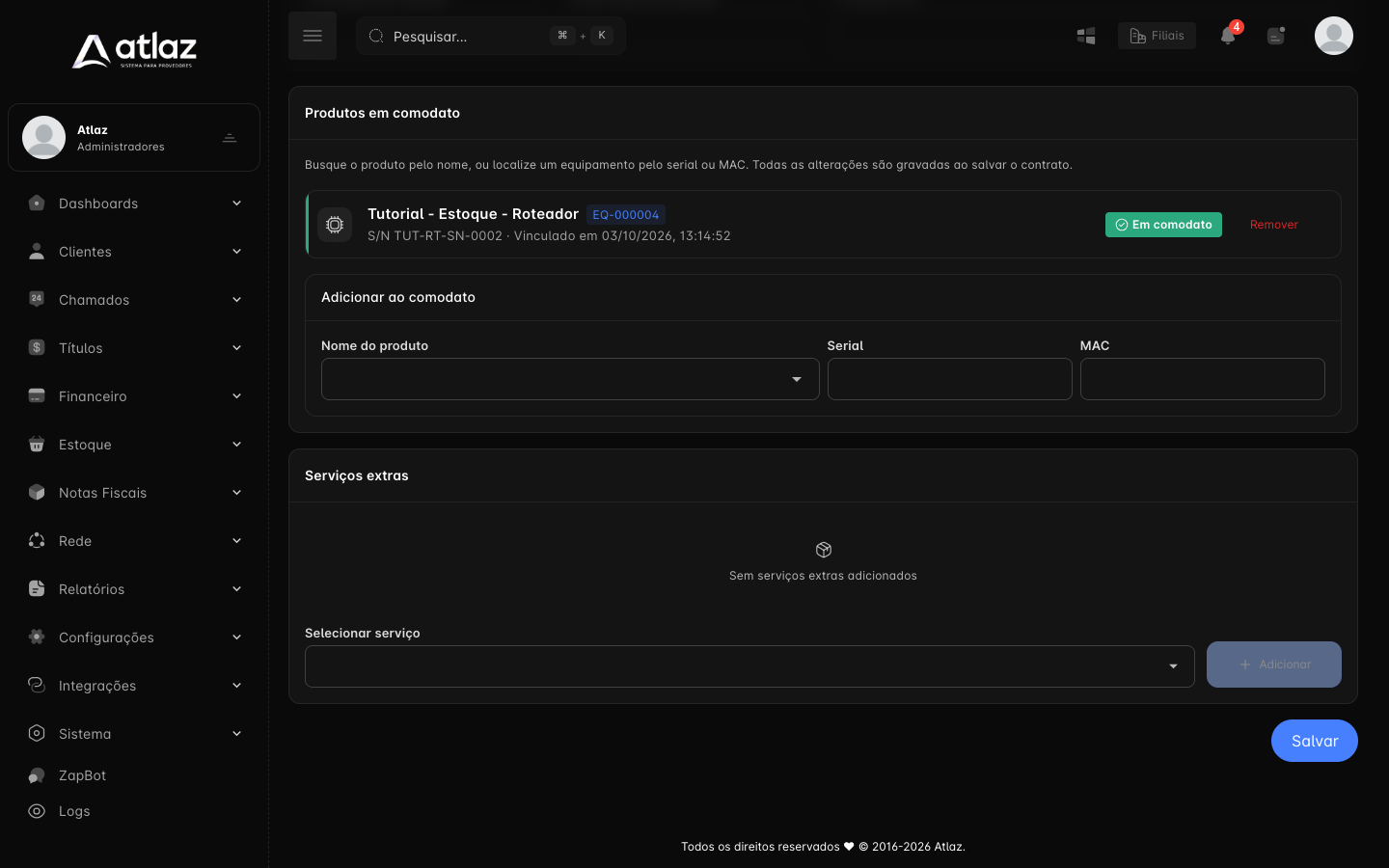This screenshot has width=1389, height=868.
Task: Click the Pesquisar search box
Action: click(x=491, y=36)
